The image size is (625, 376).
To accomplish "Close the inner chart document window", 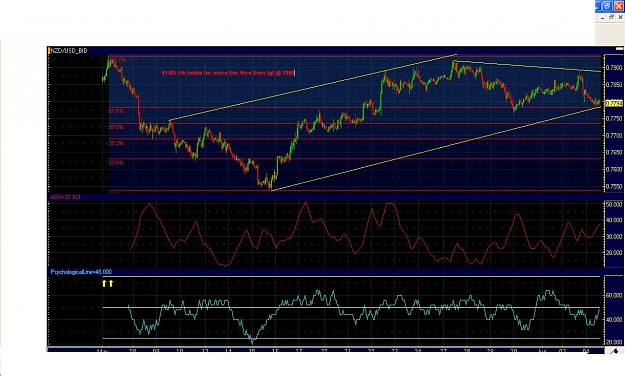I will coord(621,17).
